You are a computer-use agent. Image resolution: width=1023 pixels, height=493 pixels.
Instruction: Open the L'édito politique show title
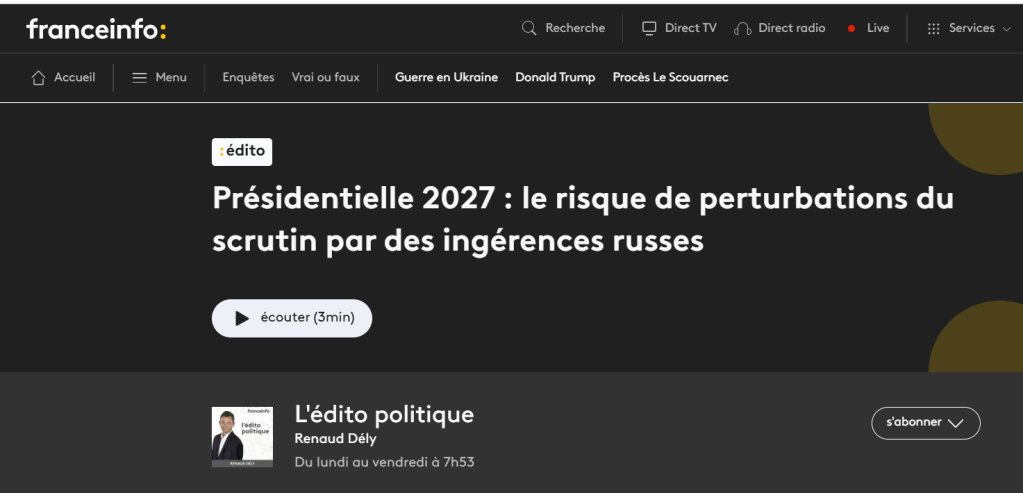384,414
